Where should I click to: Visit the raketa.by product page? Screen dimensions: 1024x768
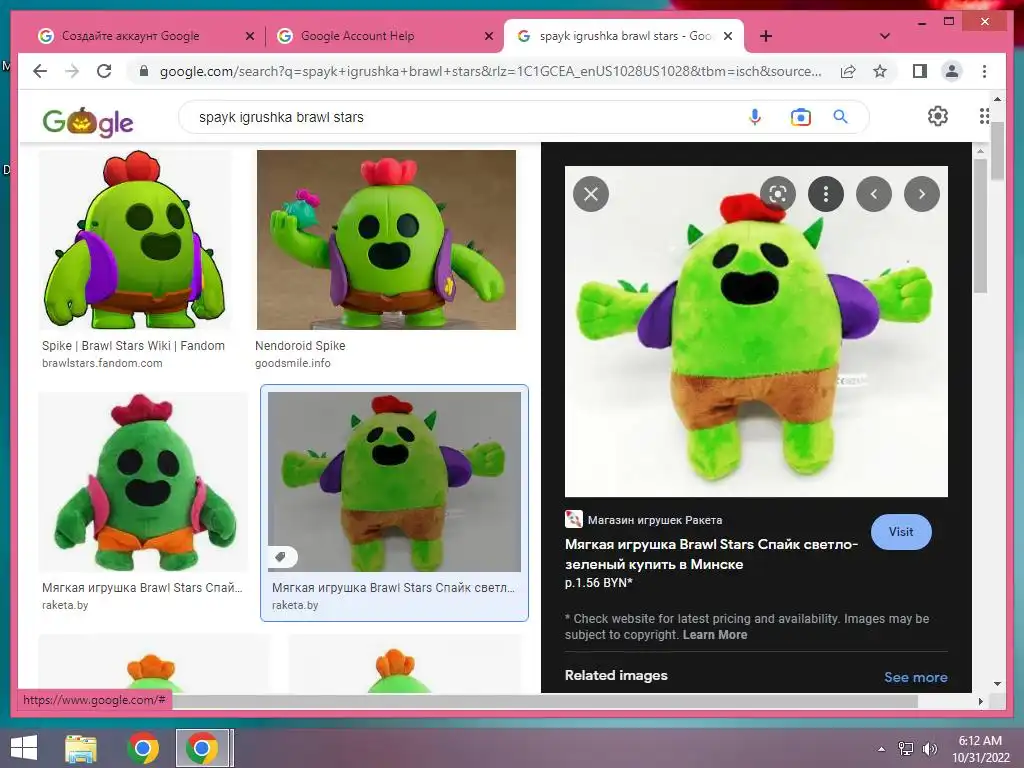tap(901, 532)
